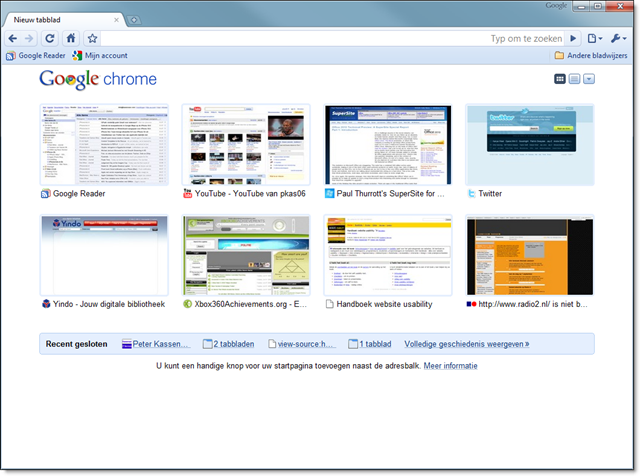The width and height of the screenshot is (640, 476).
Task: Open Mijn account bookmark
Action: point(100,56)
